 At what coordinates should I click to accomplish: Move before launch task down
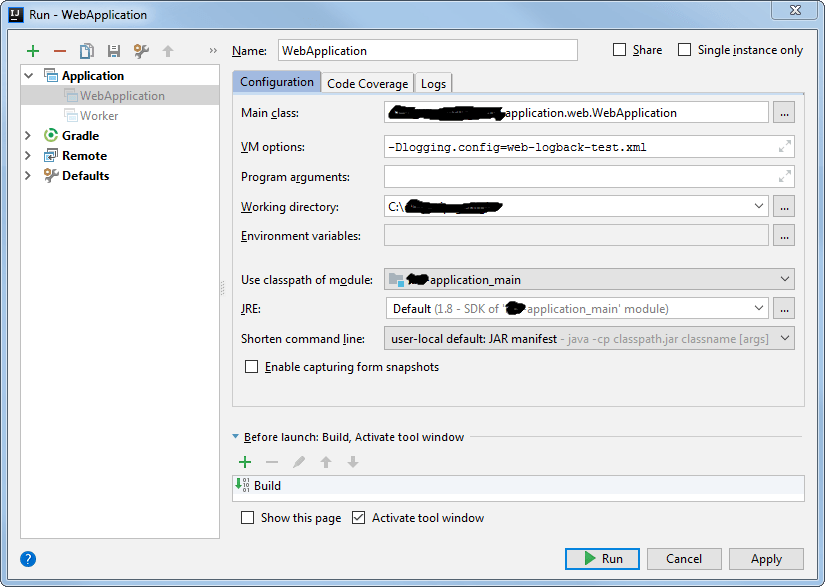(x=353, y=462)
